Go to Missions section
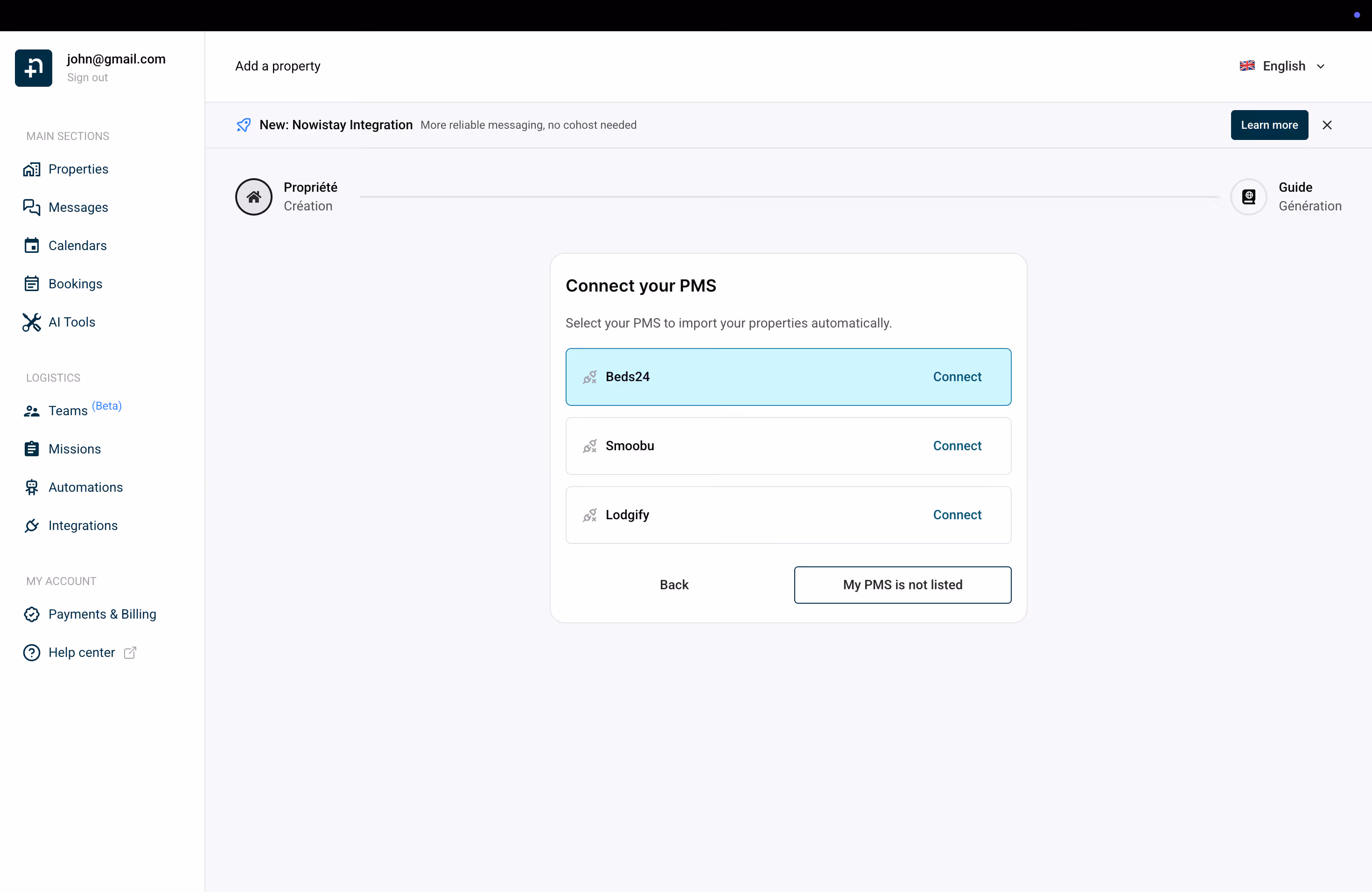1372x892 pixels. 74,449
